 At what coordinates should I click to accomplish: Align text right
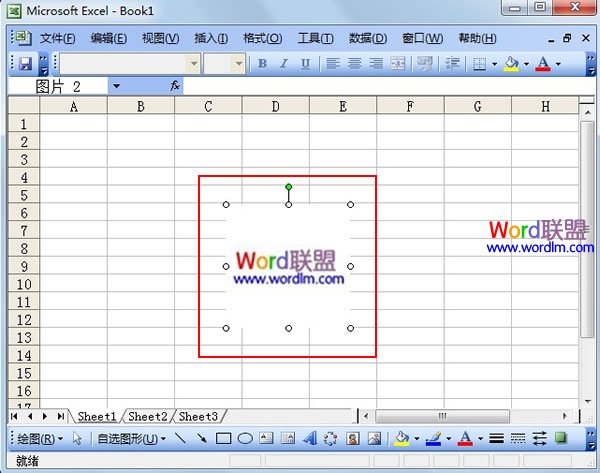[x=376, y=64]
